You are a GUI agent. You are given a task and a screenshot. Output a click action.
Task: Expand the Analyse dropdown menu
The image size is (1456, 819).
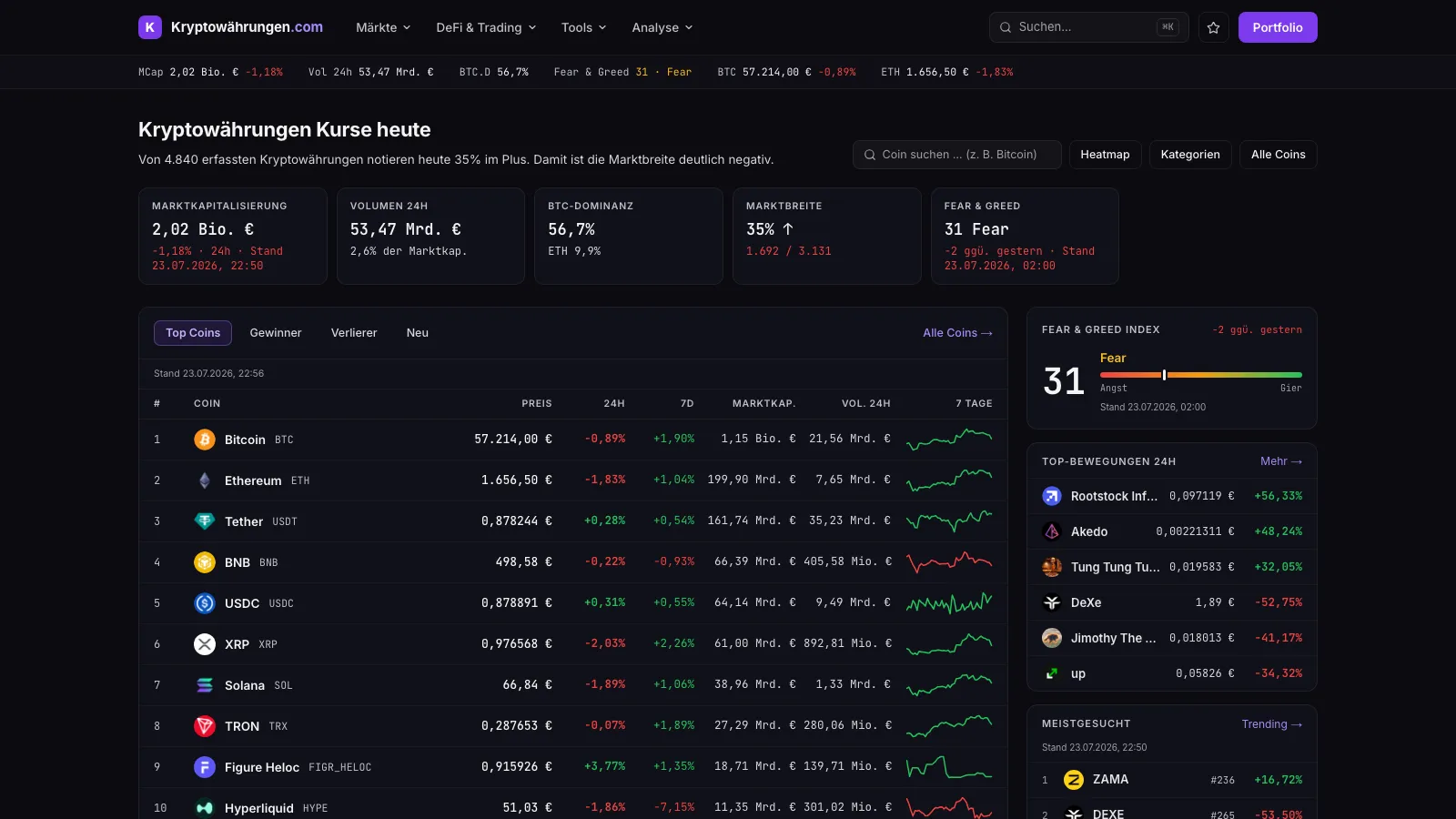pos(662,27)
